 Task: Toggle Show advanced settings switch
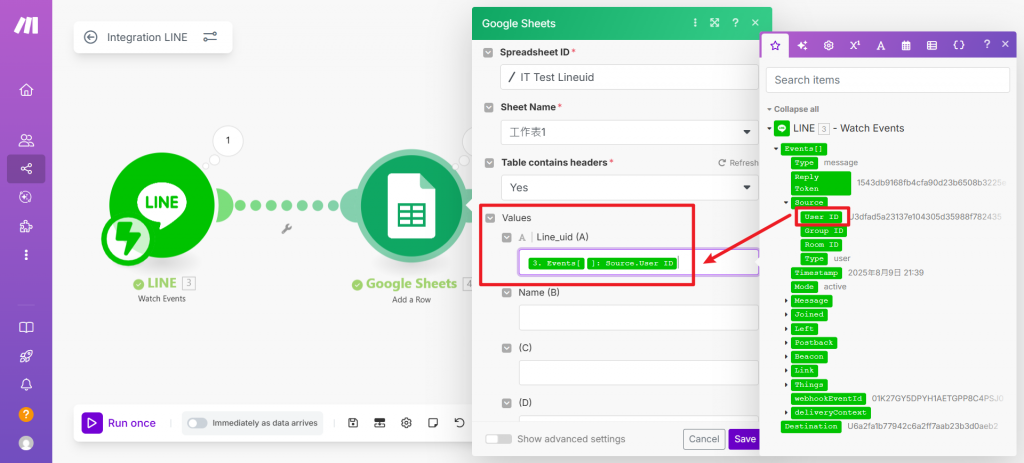(x=498, y=439)
